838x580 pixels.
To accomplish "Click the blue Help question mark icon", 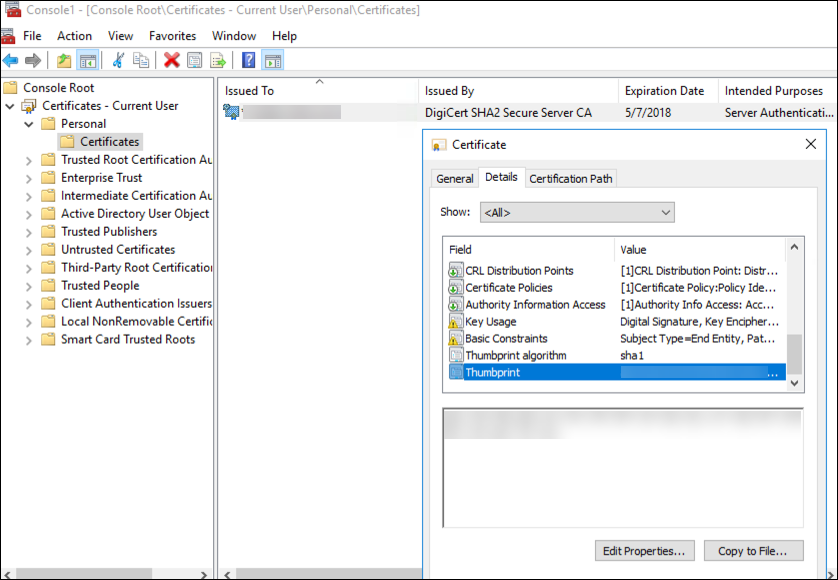I will (x=248, y=60).
